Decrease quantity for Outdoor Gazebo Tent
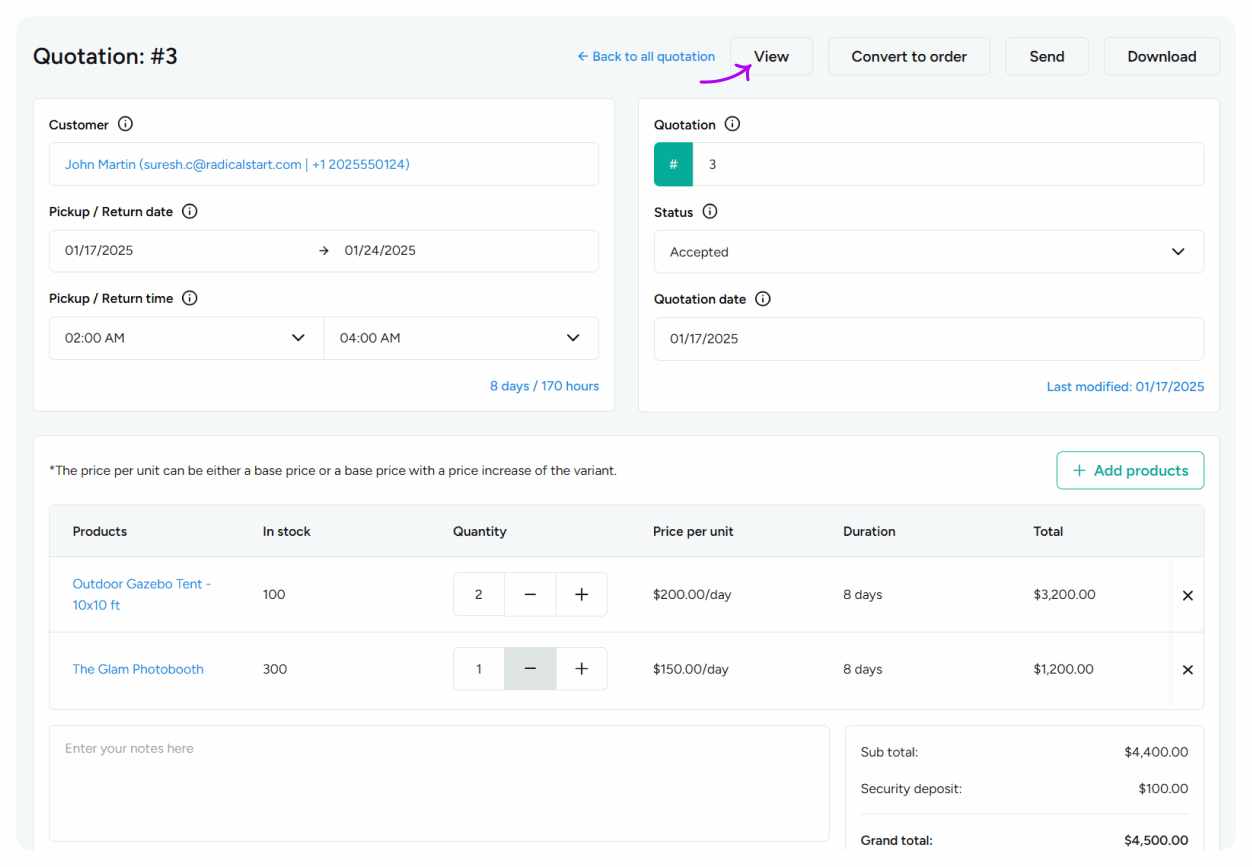1252x867 pixels. (530, 594)
